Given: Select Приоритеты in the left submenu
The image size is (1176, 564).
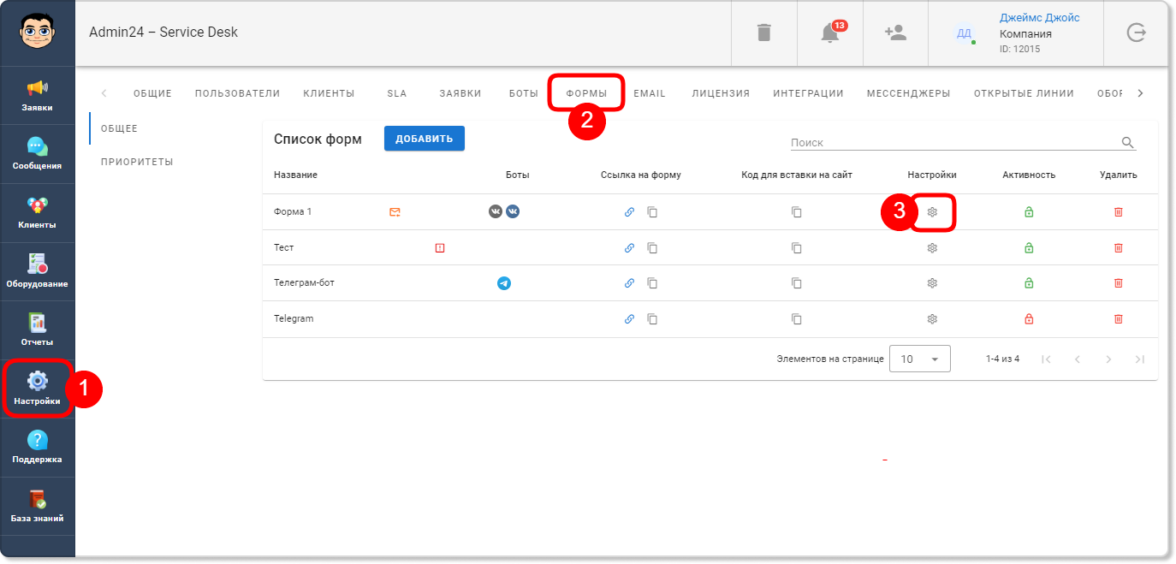Looking at the screenshot, I should click(x=137, y=162).
